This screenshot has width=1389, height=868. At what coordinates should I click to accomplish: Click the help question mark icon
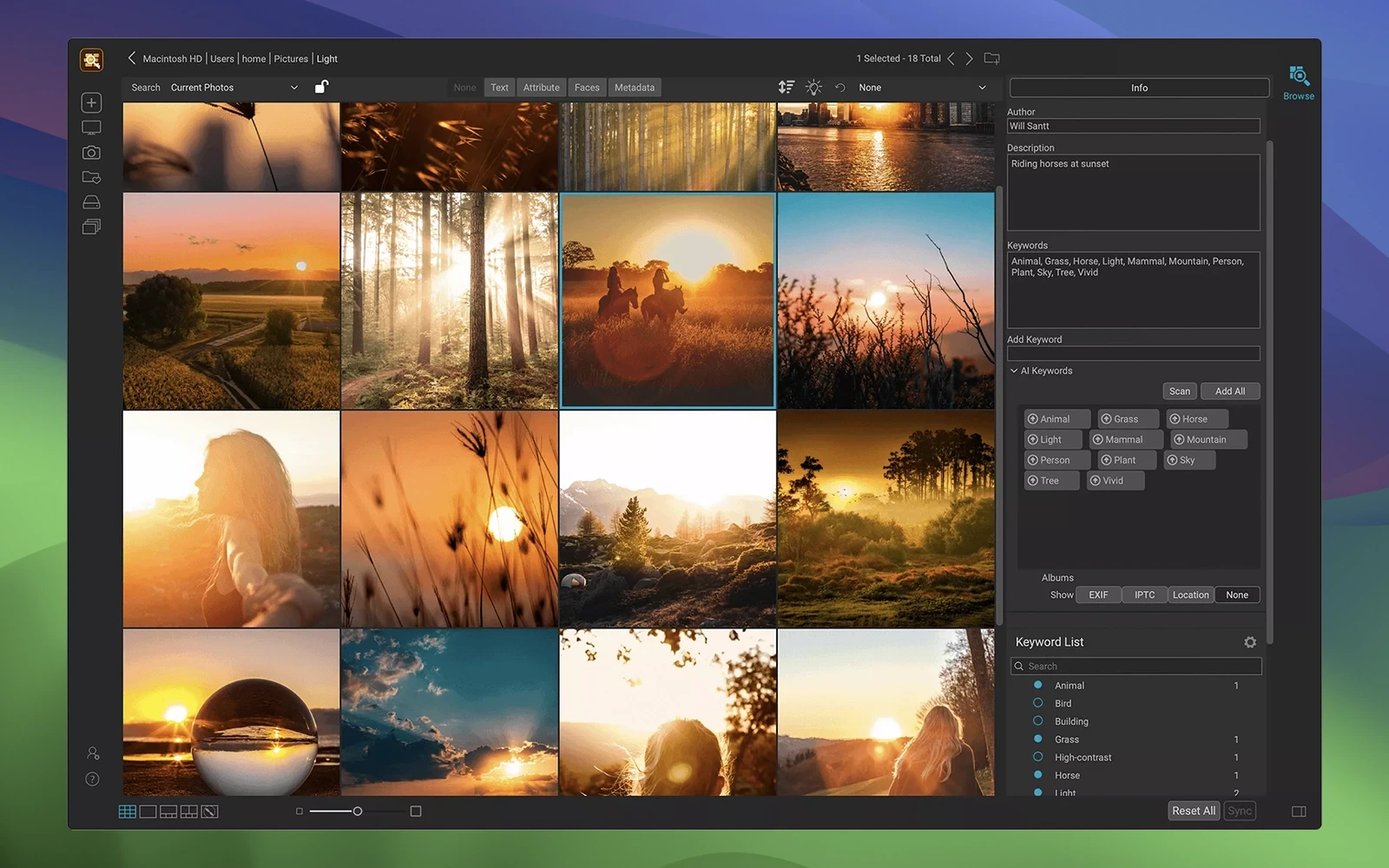pos(92,779)
